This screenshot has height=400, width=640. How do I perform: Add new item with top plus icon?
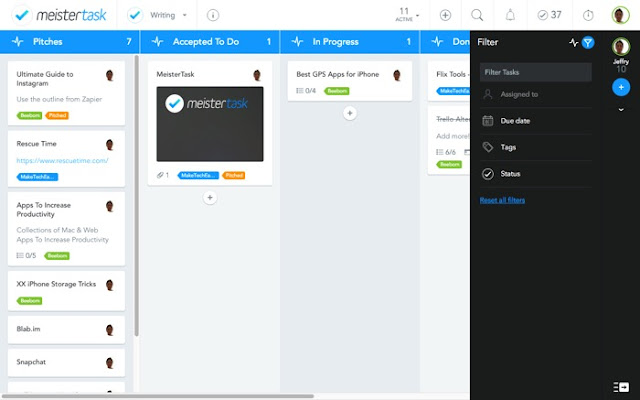pyautogui.click(x=445, y=15)
